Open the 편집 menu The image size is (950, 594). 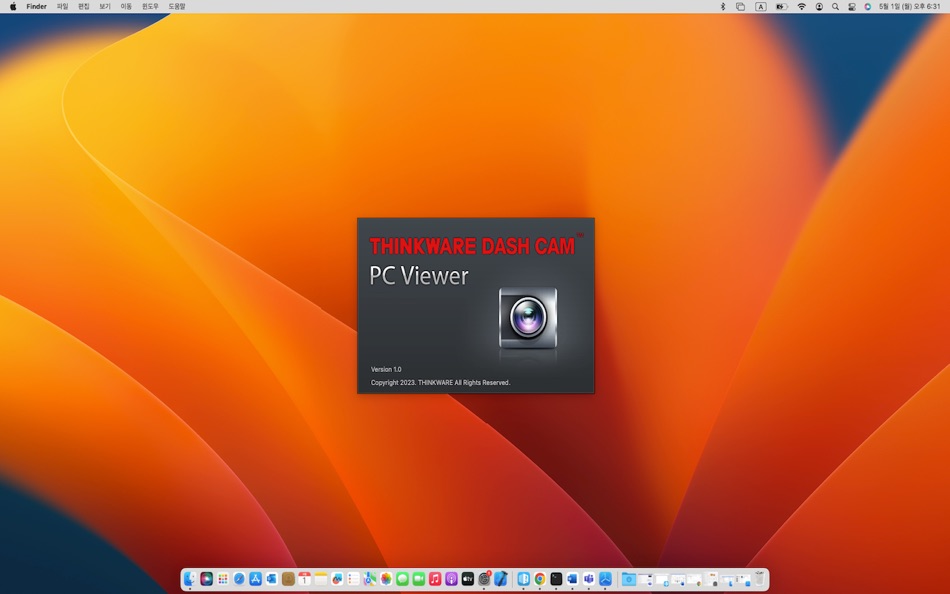(x=84, y=6)
